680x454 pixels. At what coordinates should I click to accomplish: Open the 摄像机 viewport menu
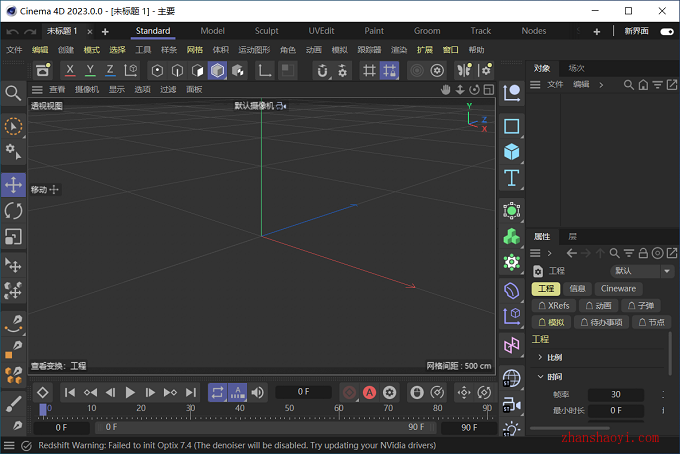click(x=87, y=90)
